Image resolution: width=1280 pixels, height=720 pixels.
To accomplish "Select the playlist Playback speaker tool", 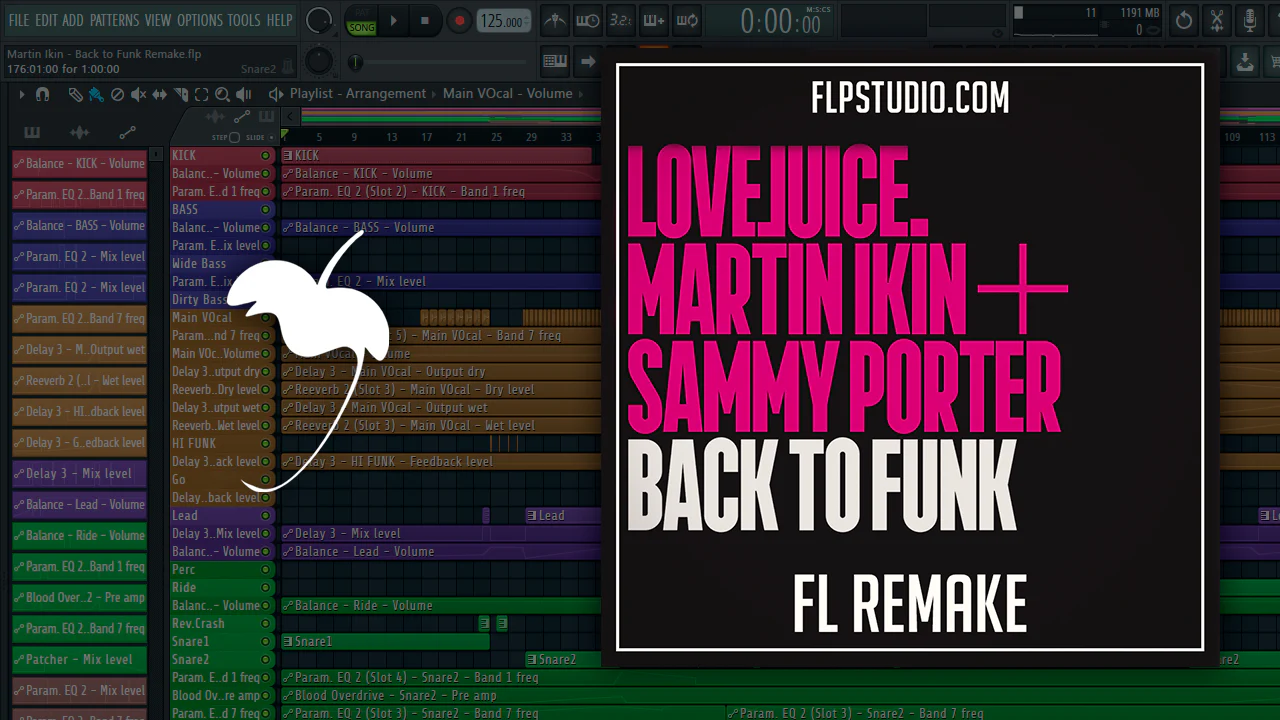I will pyautogui.click(x=244, y=94).
